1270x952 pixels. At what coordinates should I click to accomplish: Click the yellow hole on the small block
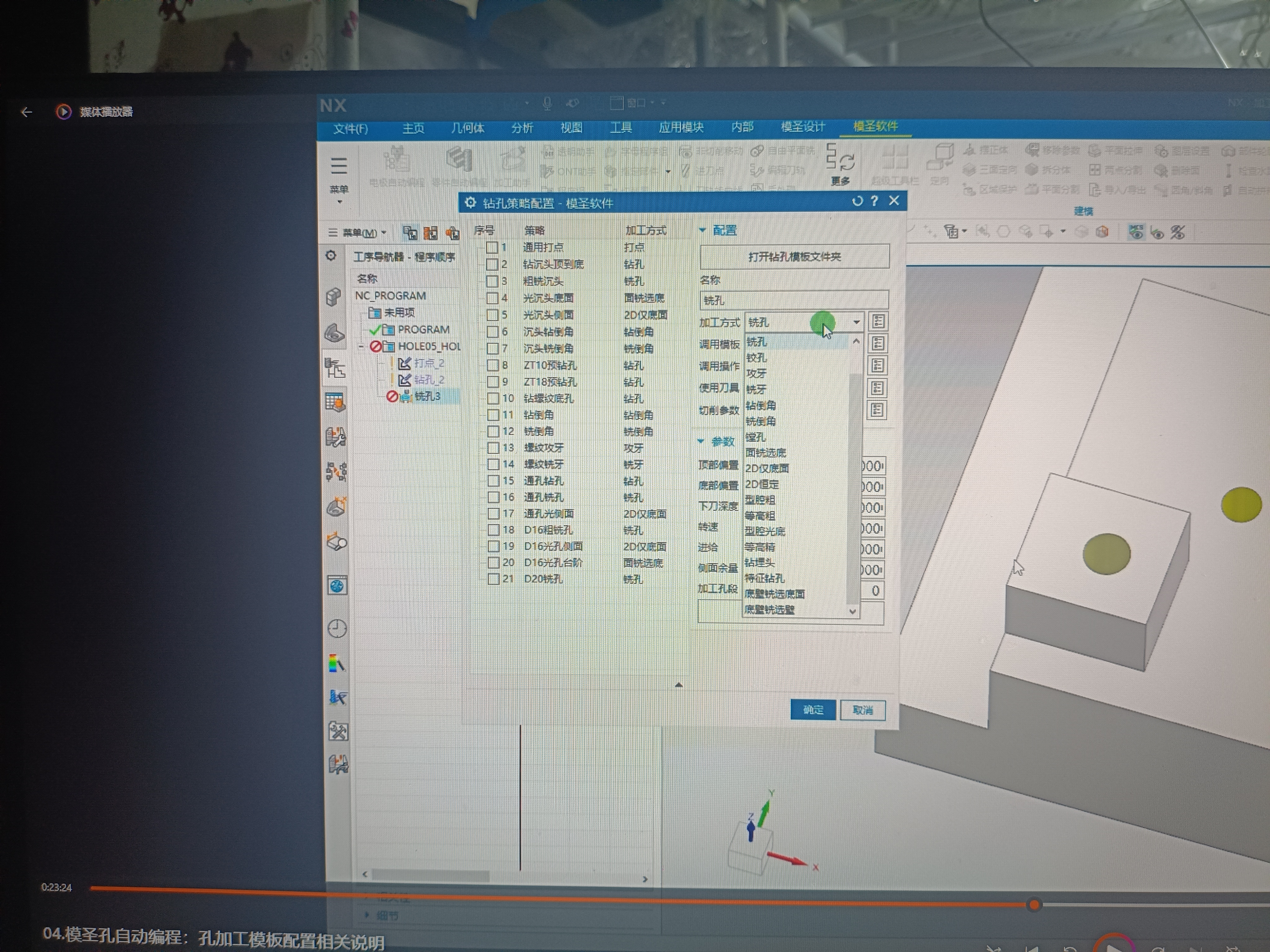pyautogui.click(x=1107, y=554)
